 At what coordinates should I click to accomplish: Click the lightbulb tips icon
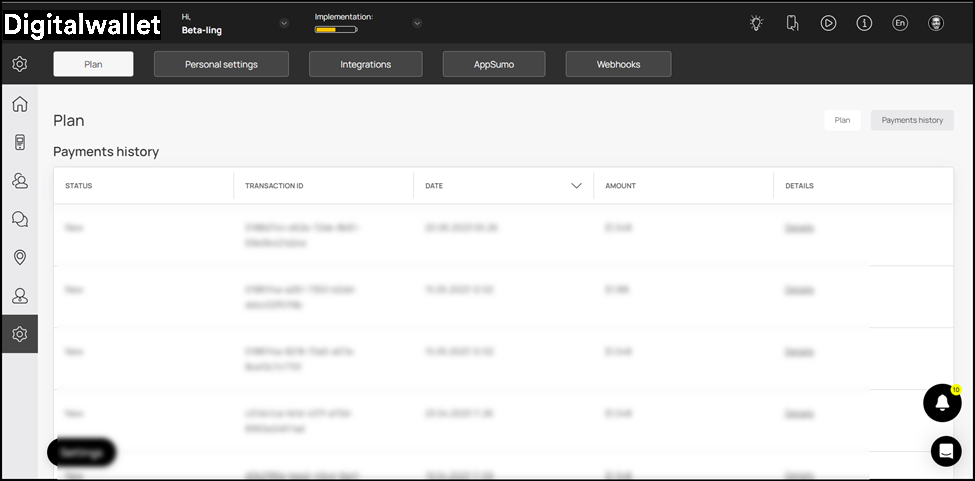(x=756, y=23)
